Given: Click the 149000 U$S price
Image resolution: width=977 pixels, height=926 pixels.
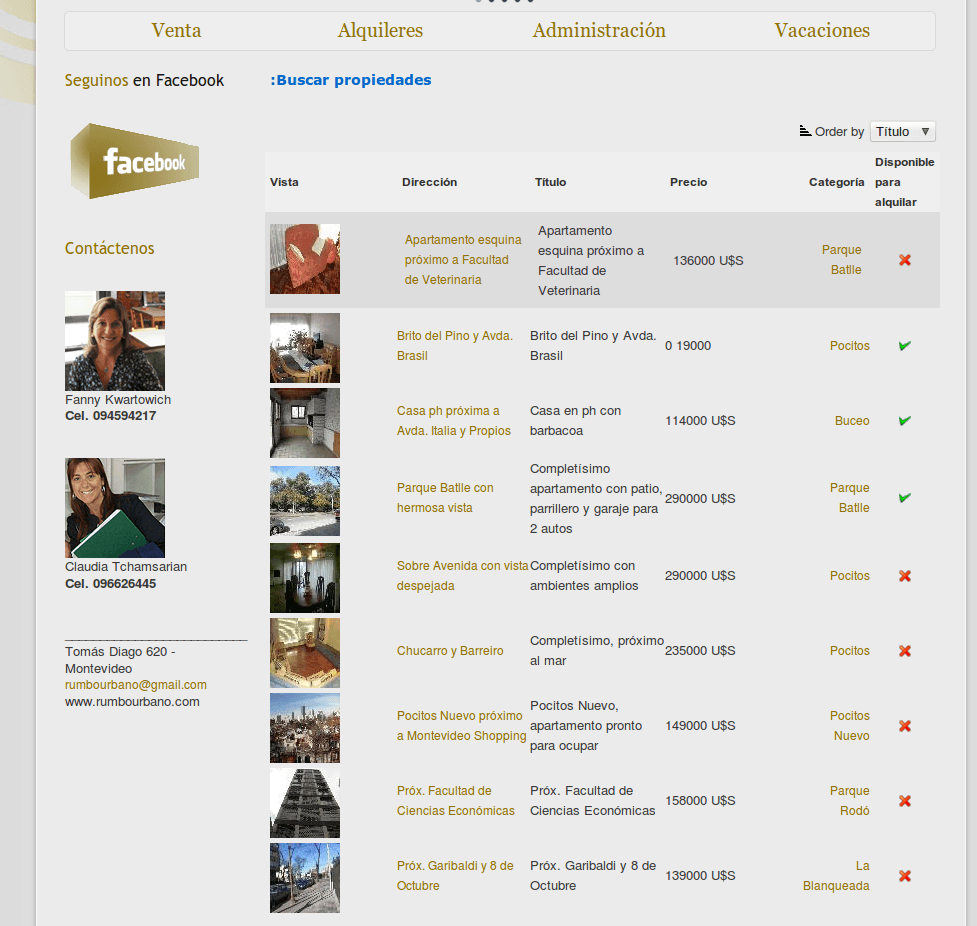Looking at the screenshot, I should tap(700, 726).
